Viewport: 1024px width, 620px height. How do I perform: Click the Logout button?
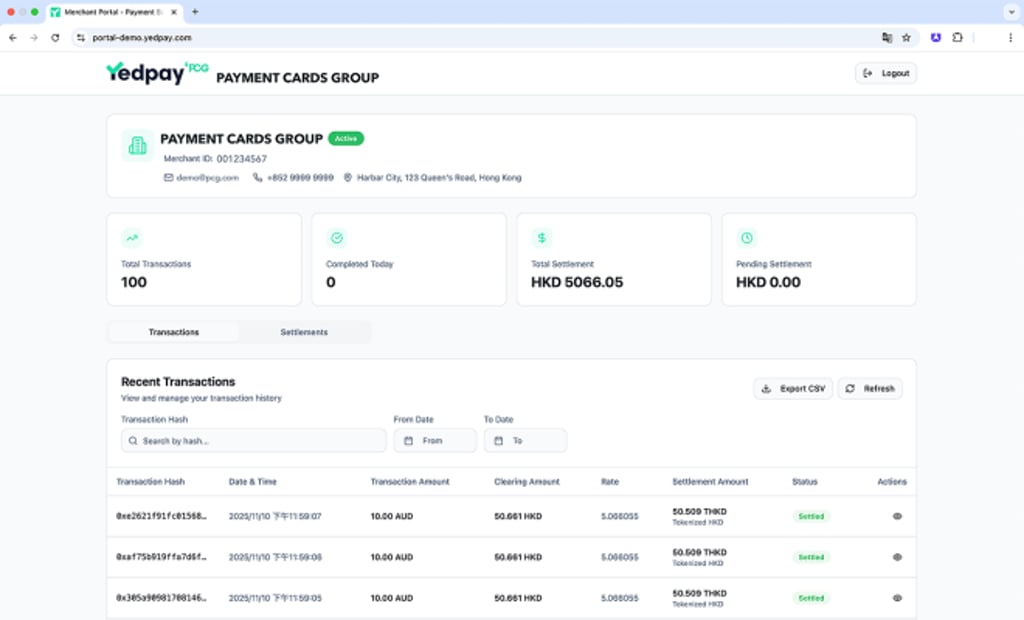coord(884,73)
